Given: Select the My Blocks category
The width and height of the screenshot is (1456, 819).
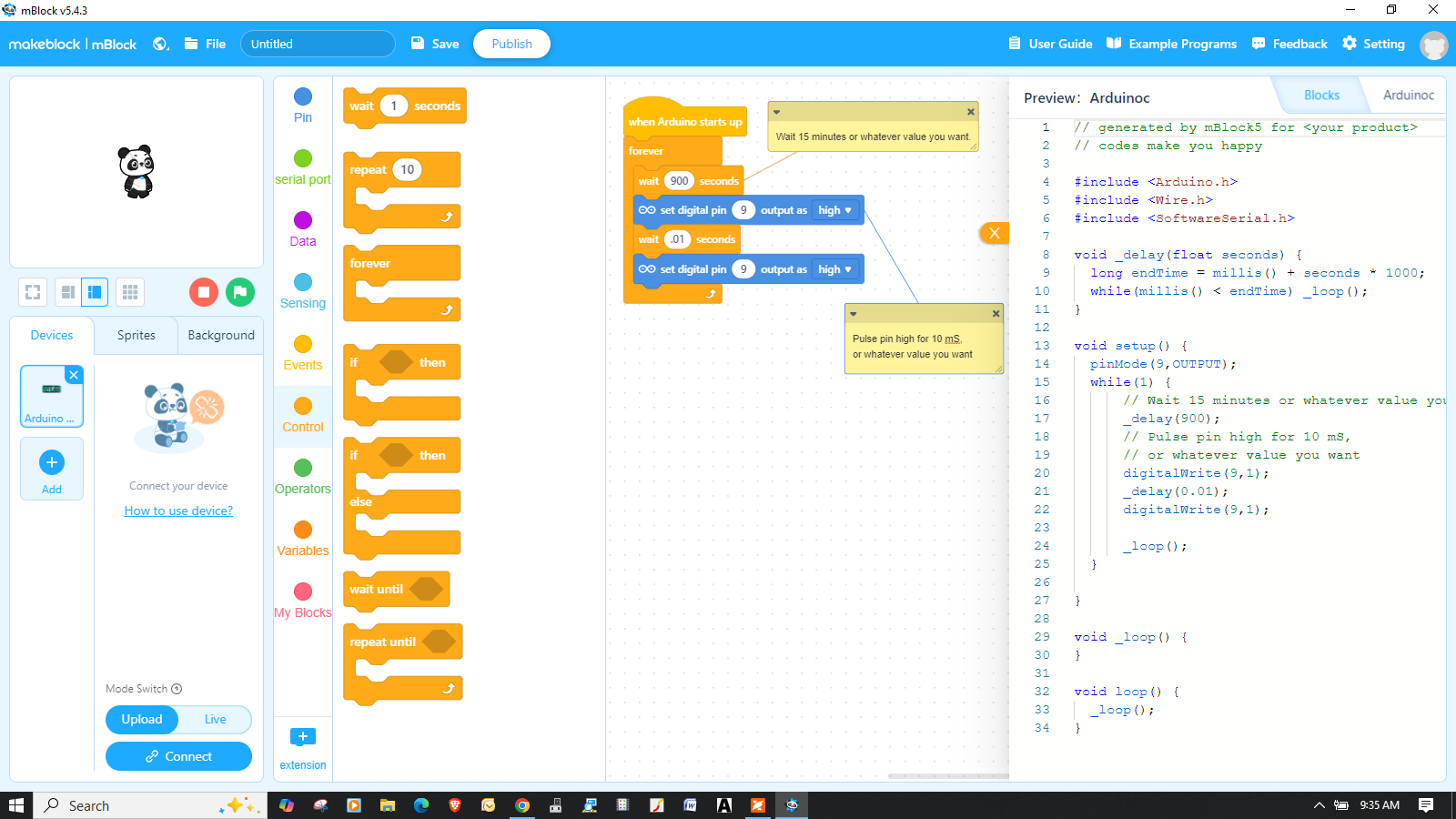Looking at the screenshot, I should (x=303, y=601).
